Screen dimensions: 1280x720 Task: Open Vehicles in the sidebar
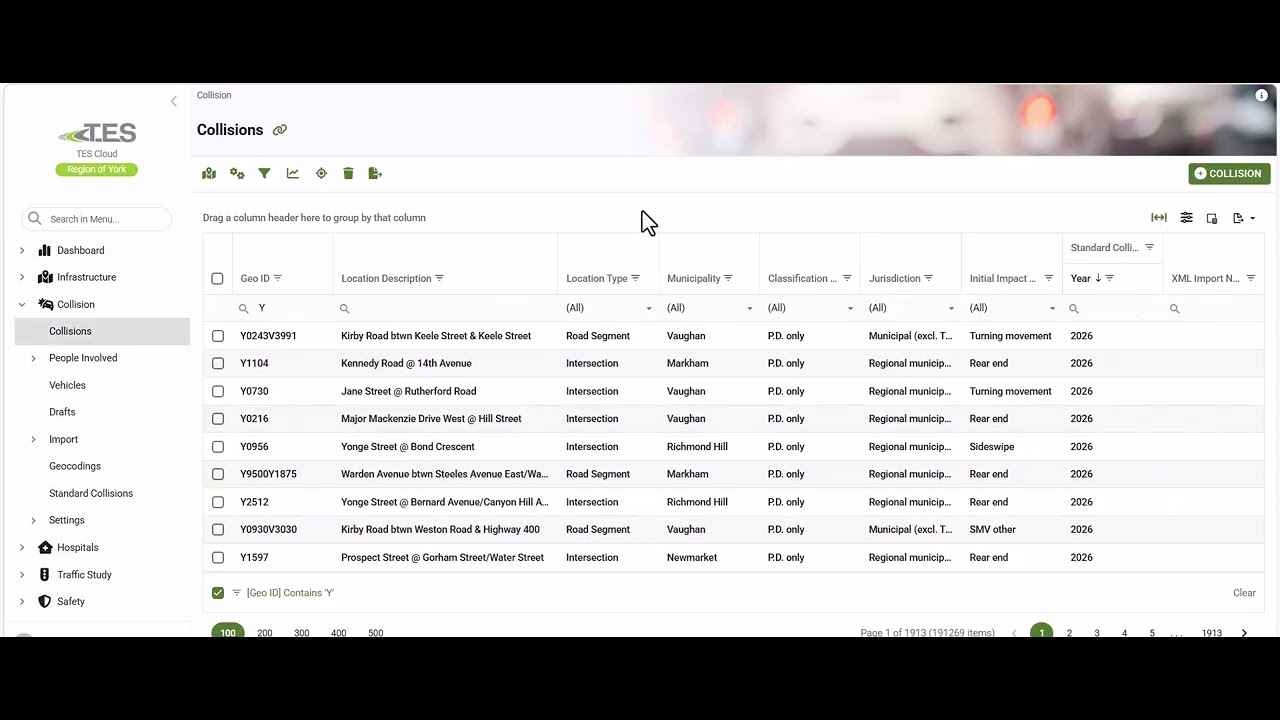pos(67,385)
